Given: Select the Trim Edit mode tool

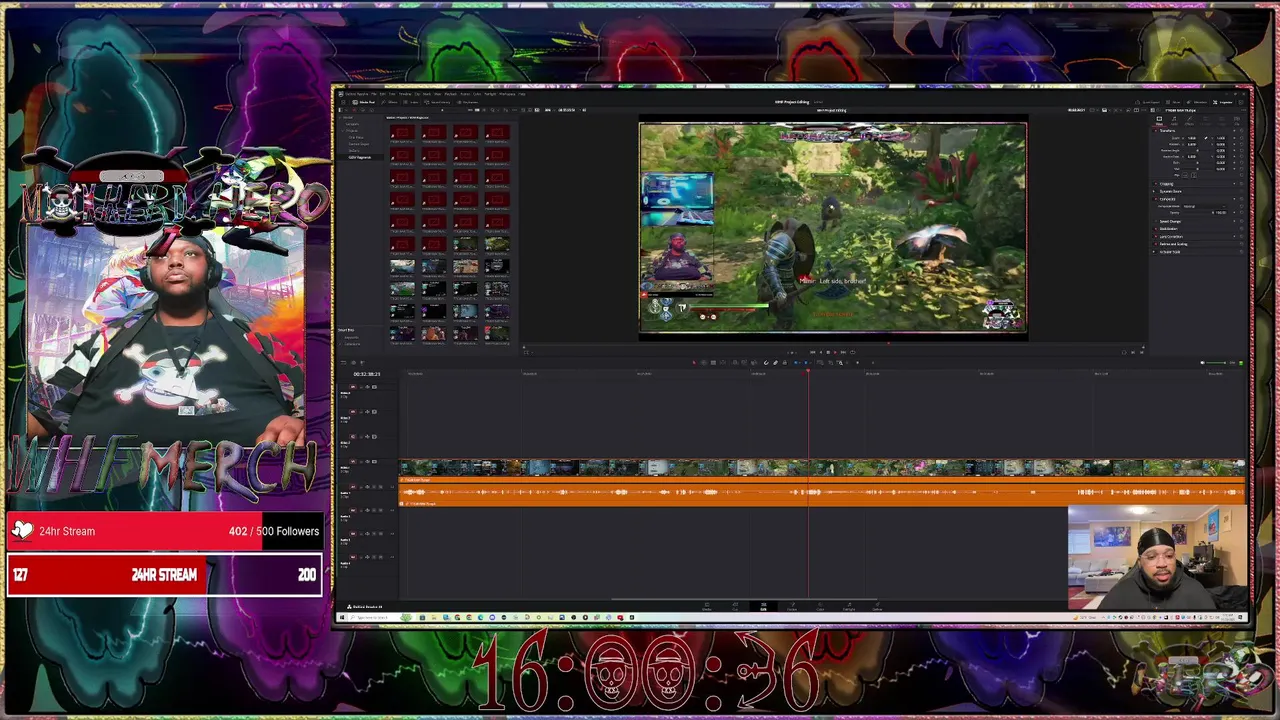Looking at the screenshot, I should (x=704, y=362).
